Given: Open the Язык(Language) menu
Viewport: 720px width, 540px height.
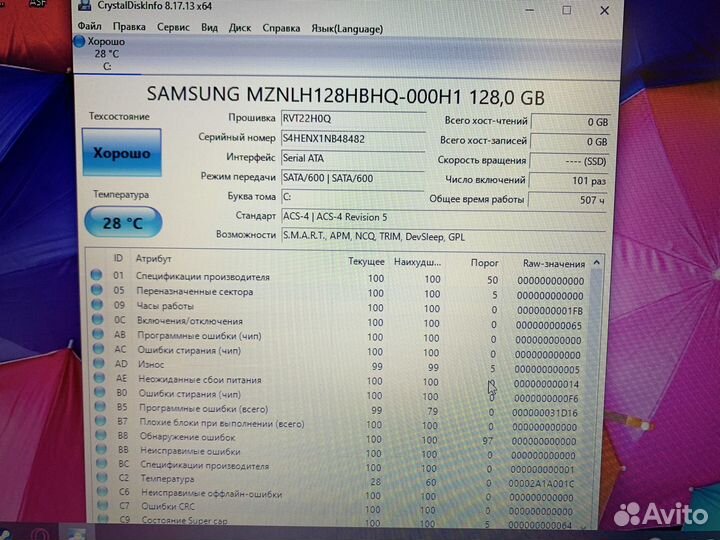Looking at the screenshot, I should (347, 29).
